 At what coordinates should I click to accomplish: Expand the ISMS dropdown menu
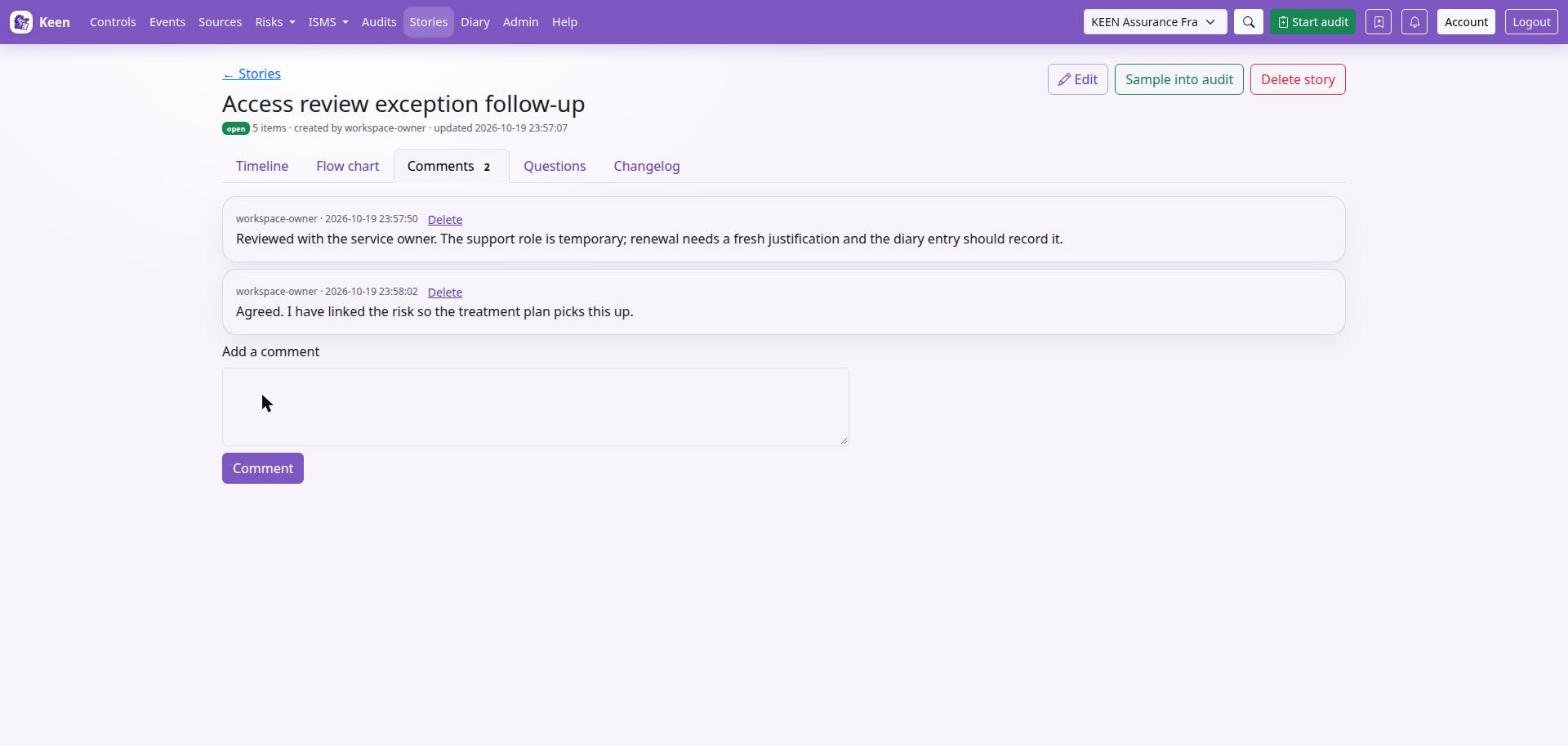click(328, 22)
